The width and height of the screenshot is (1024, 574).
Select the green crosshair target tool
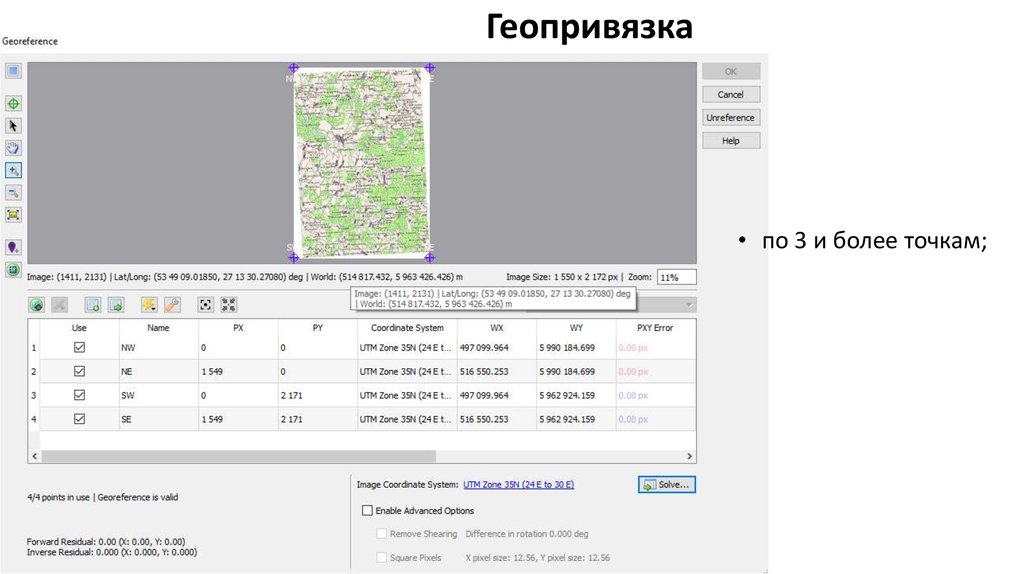click(x=13, y=103)
